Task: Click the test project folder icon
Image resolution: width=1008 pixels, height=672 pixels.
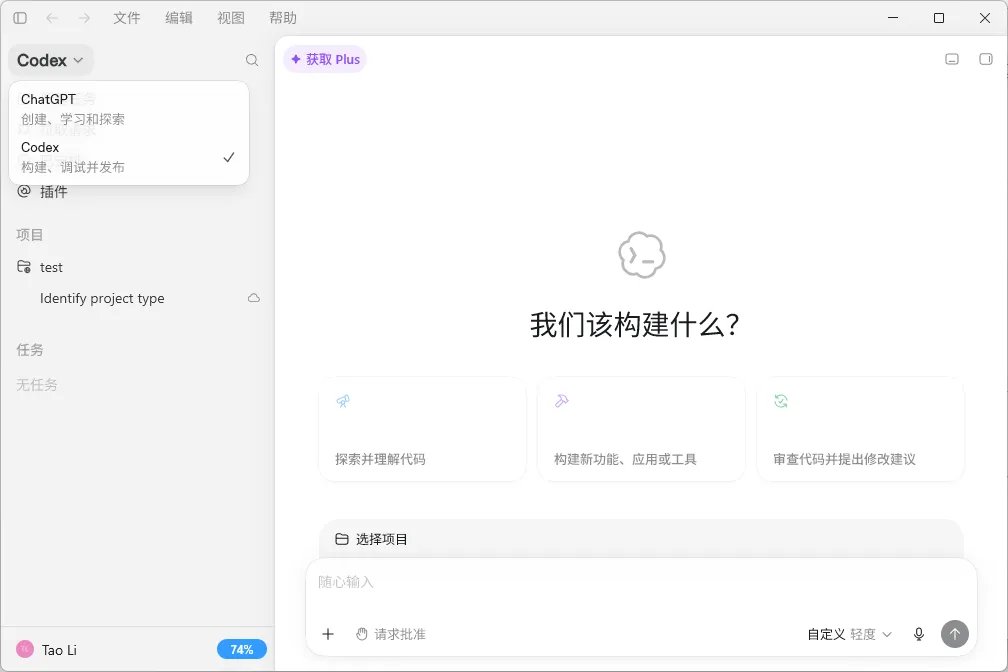Action: (x=24, y=266)
